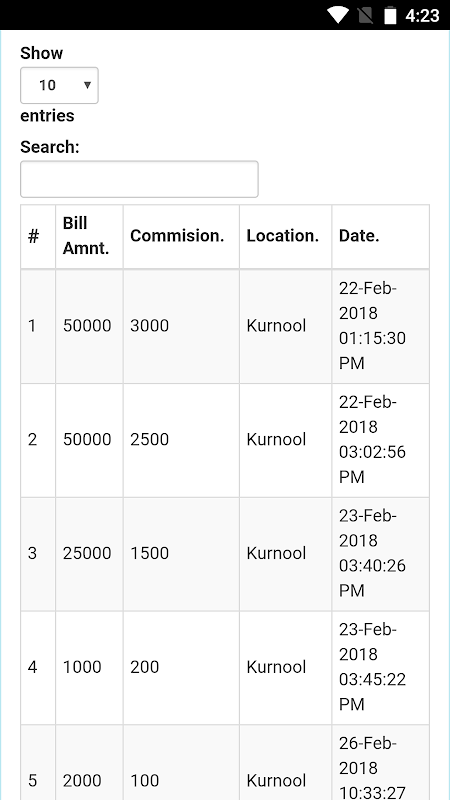
Task: Open the Show entries dropdown
Action: [59, 85]
